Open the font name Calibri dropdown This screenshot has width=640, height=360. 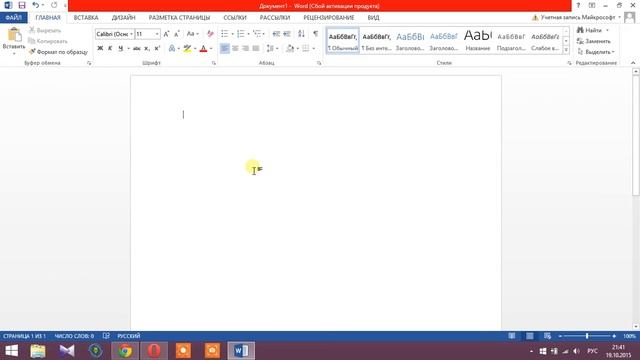(131, 34)
